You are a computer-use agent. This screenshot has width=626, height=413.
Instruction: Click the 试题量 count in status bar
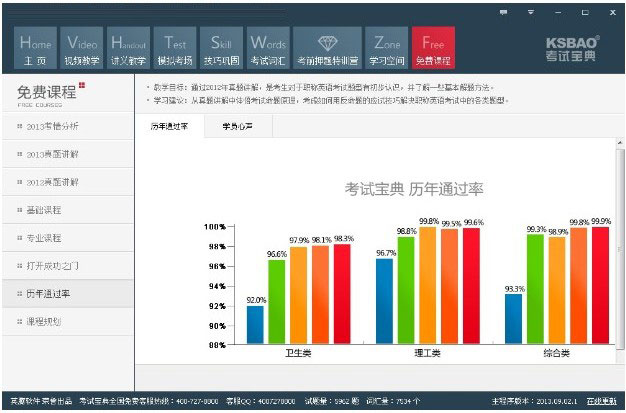click(332, 401)
